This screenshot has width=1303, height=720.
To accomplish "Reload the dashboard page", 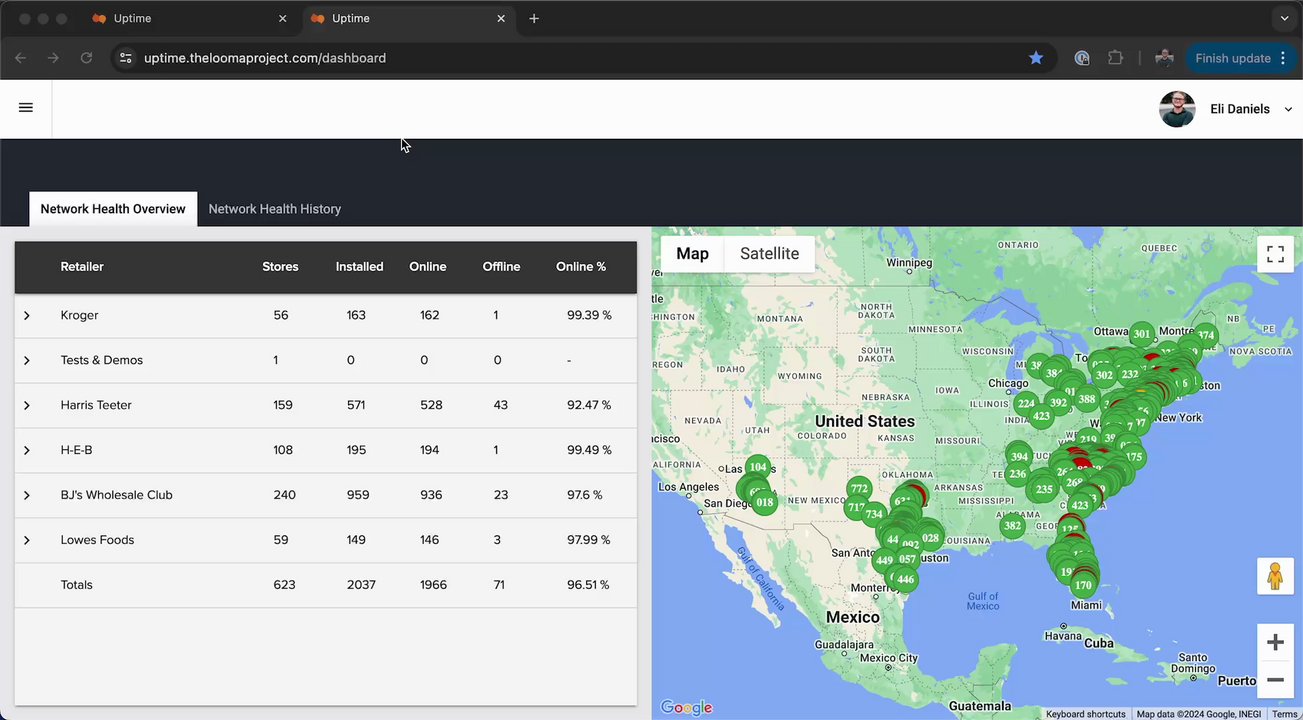I will coord(86,58).
